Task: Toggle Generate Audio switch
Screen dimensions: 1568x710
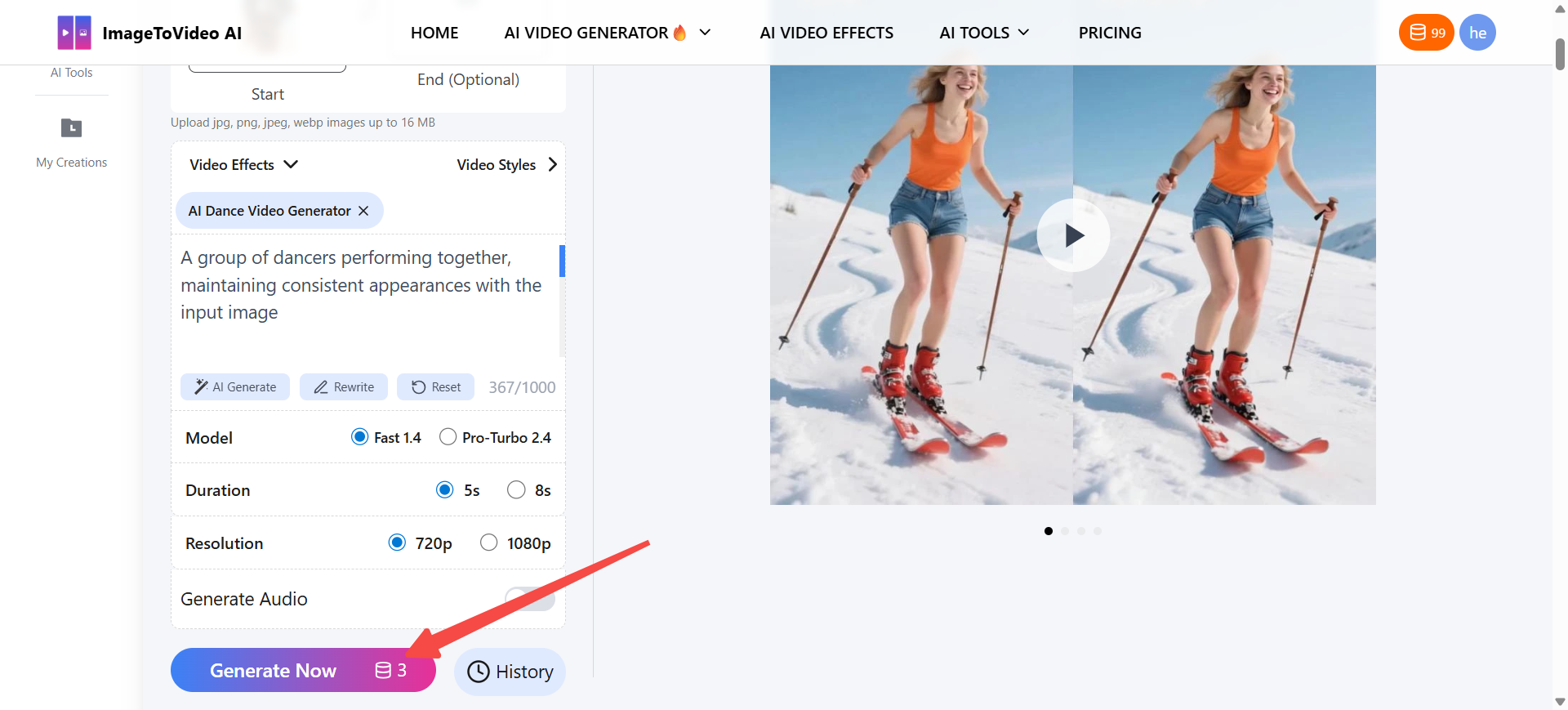Action: coord(530,599)
